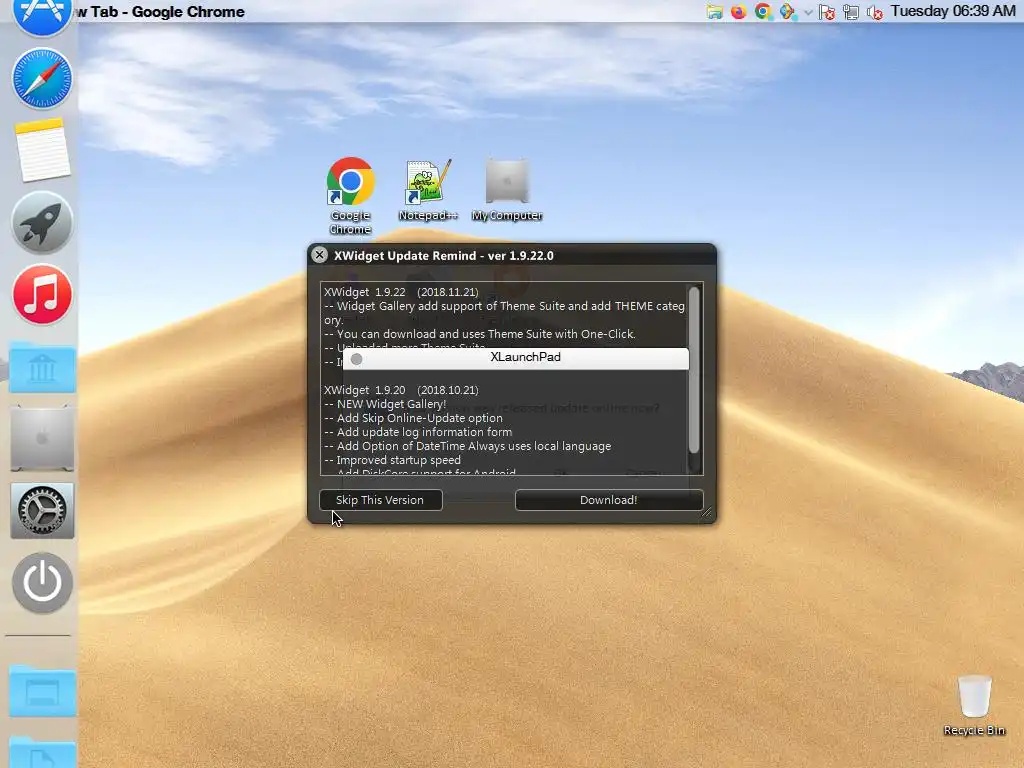Screen dimensions: 1024x768
Task: Click the Launchpad rocket dock icon
Action: tap(42, 223)
